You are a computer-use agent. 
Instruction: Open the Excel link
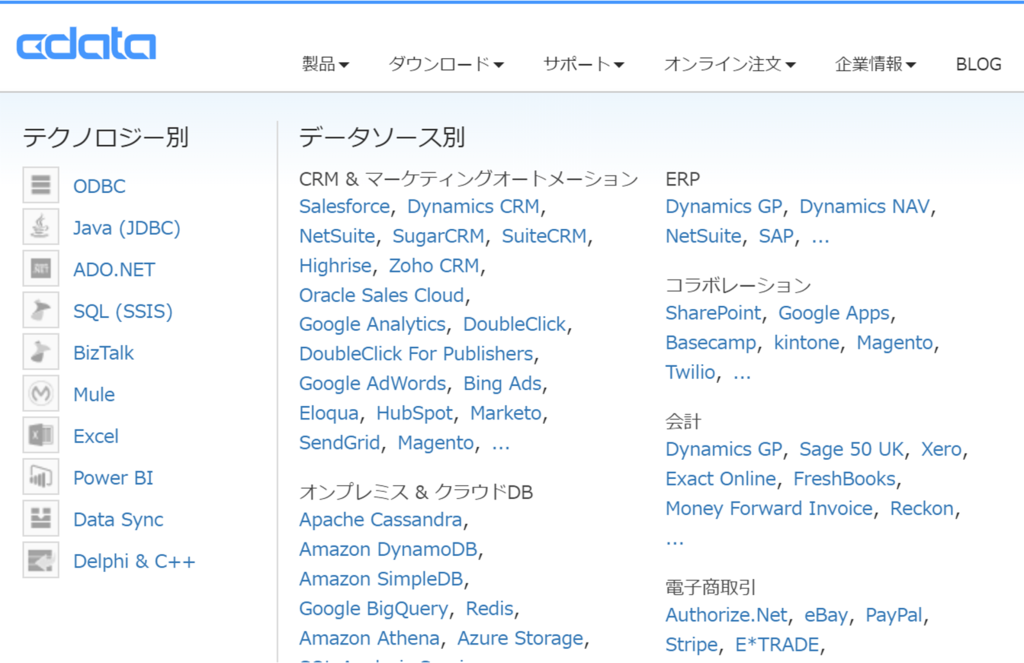(x=96, y=436)
